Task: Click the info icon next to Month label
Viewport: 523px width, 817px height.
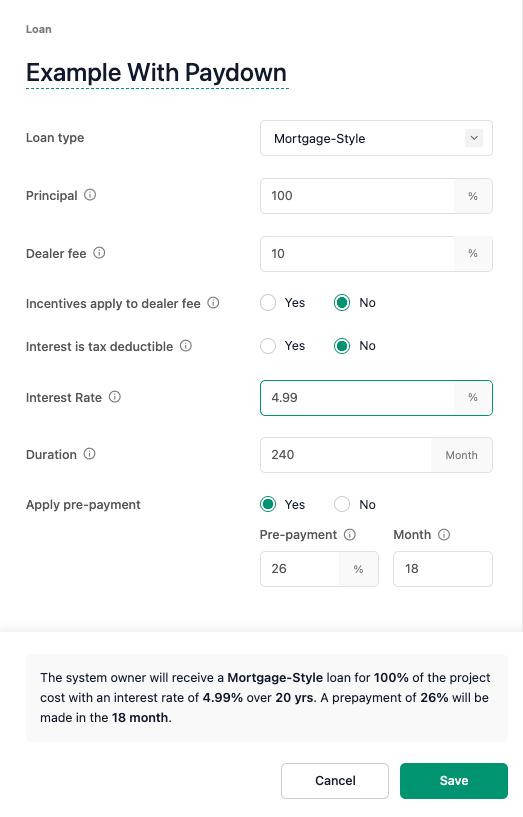Action: coord(444,535)
